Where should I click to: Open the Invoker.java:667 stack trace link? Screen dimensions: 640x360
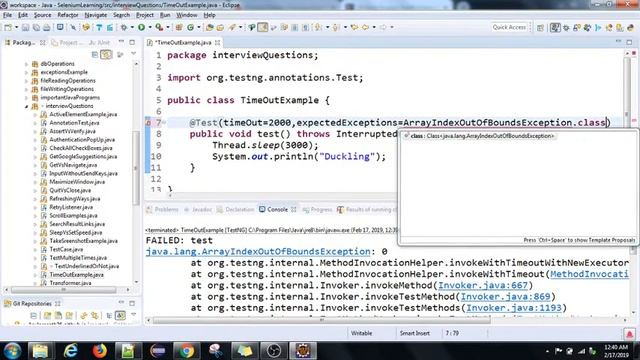tap(483, 285)
